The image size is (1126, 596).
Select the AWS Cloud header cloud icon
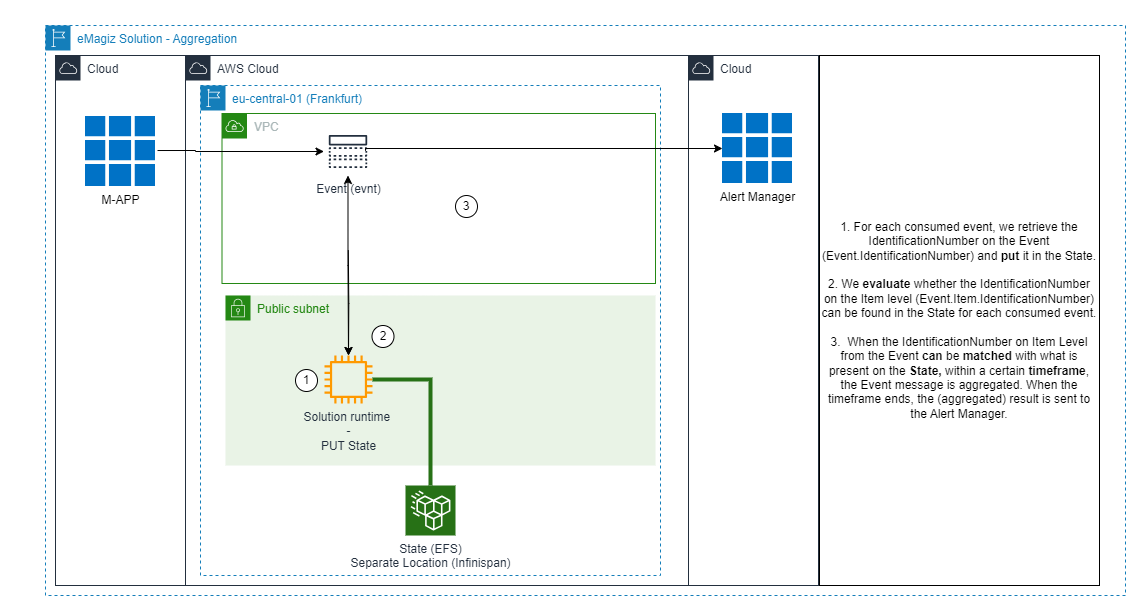point(197,68)
